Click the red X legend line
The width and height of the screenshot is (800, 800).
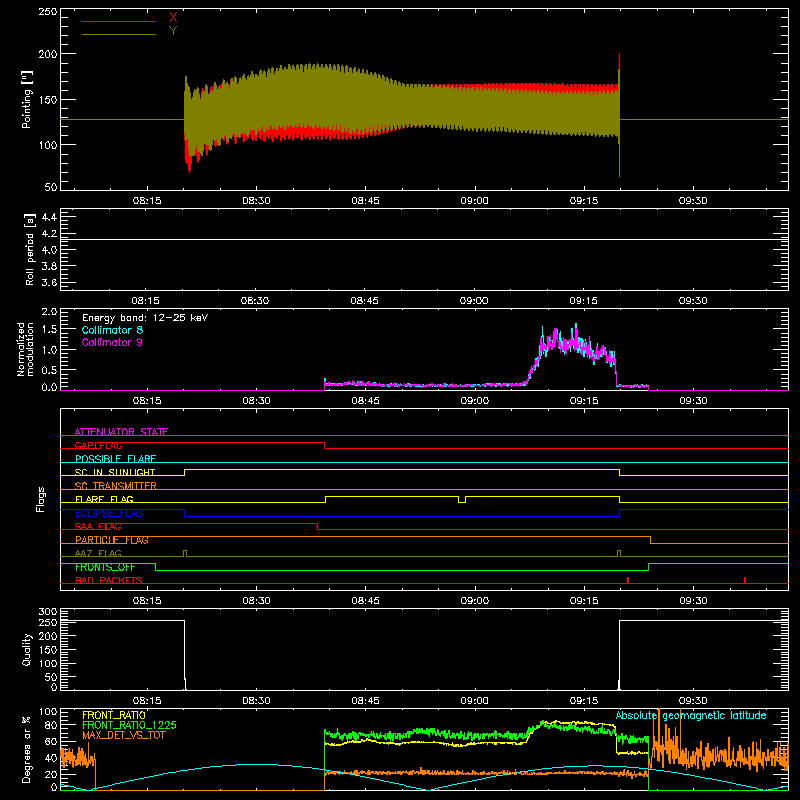(x=119, y=21)
